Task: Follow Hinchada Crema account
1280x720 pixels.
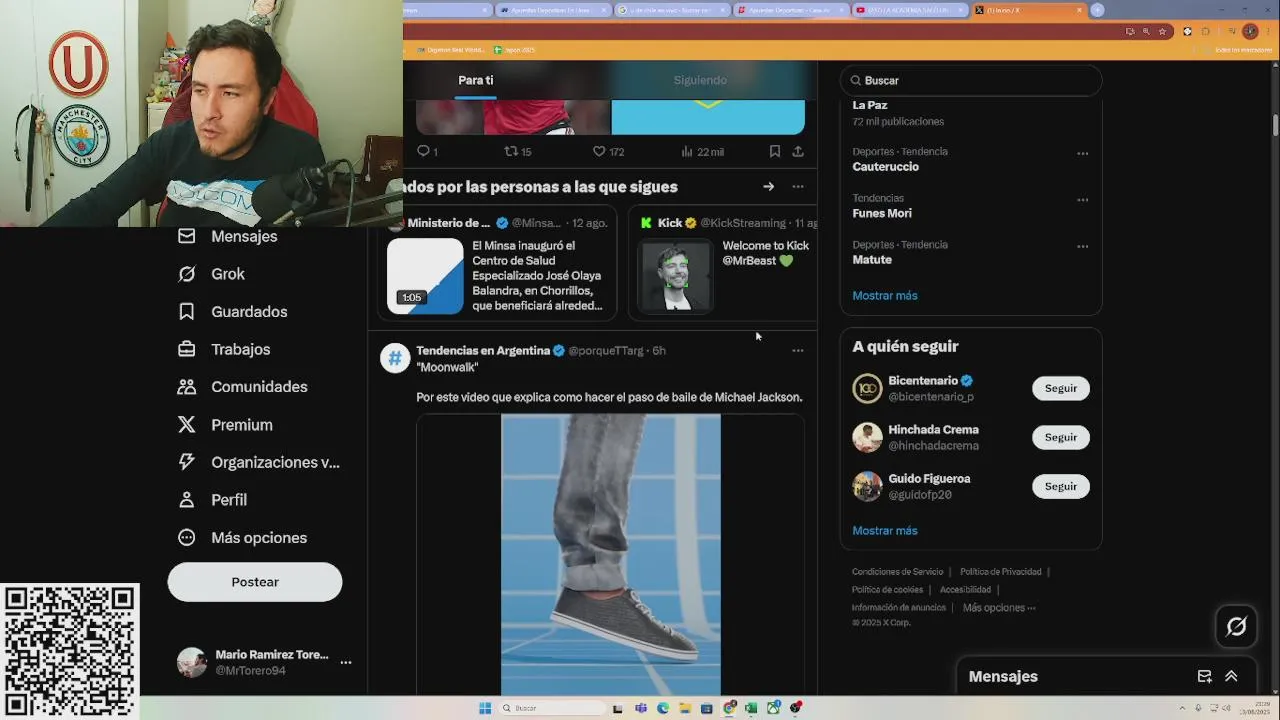Action: point(1061,437)
